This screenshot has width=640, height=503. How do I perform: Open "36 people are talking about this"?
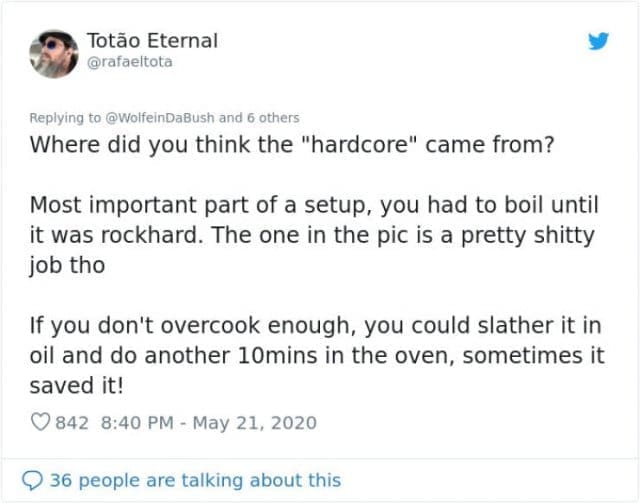(x=195, y=481)
